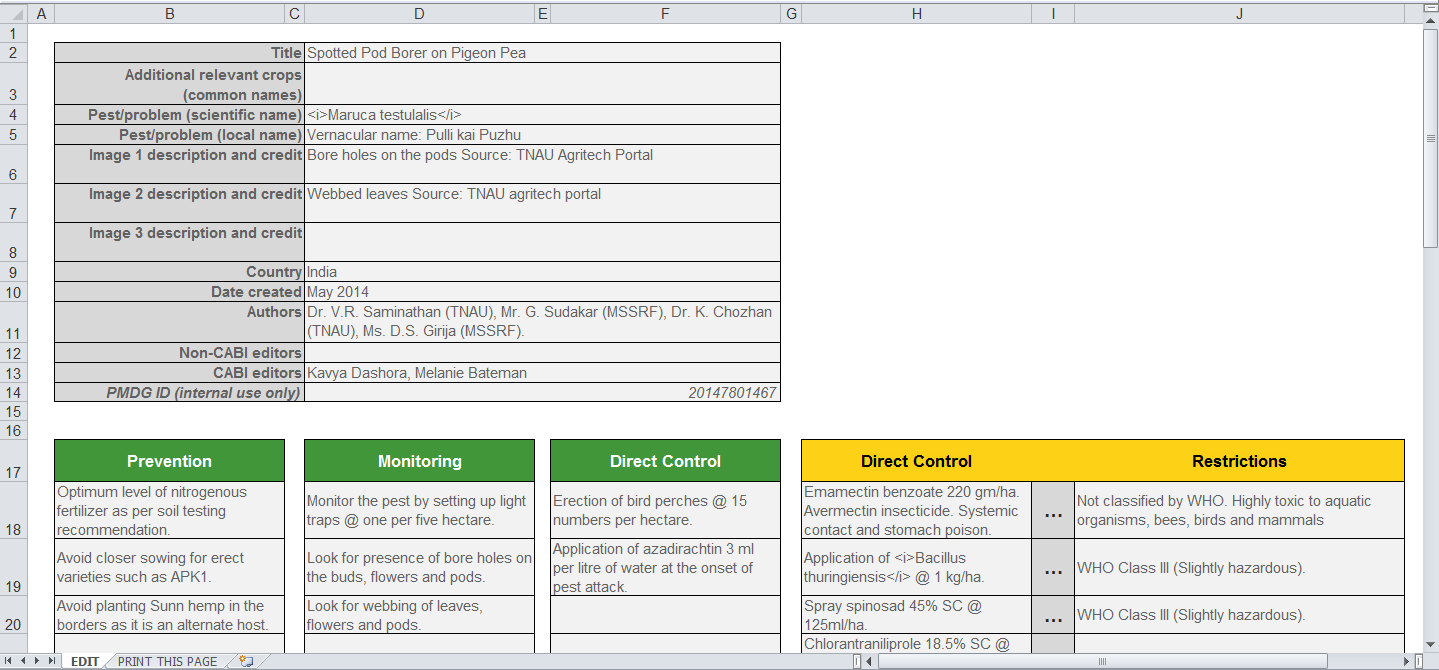
Task: Click the previous sheet navigation arrow
Action: pos(24,661)
